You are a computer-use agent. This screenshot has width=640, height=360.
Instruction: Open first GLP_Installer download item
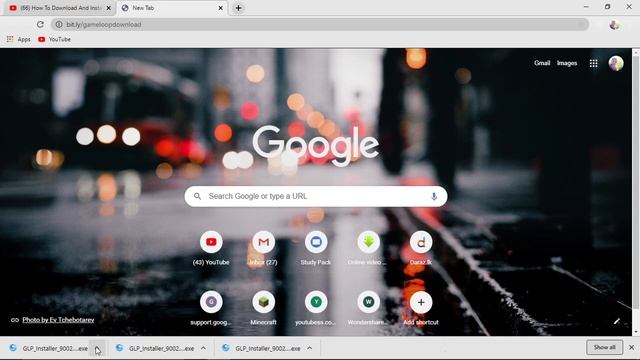[x=49, y=348]
